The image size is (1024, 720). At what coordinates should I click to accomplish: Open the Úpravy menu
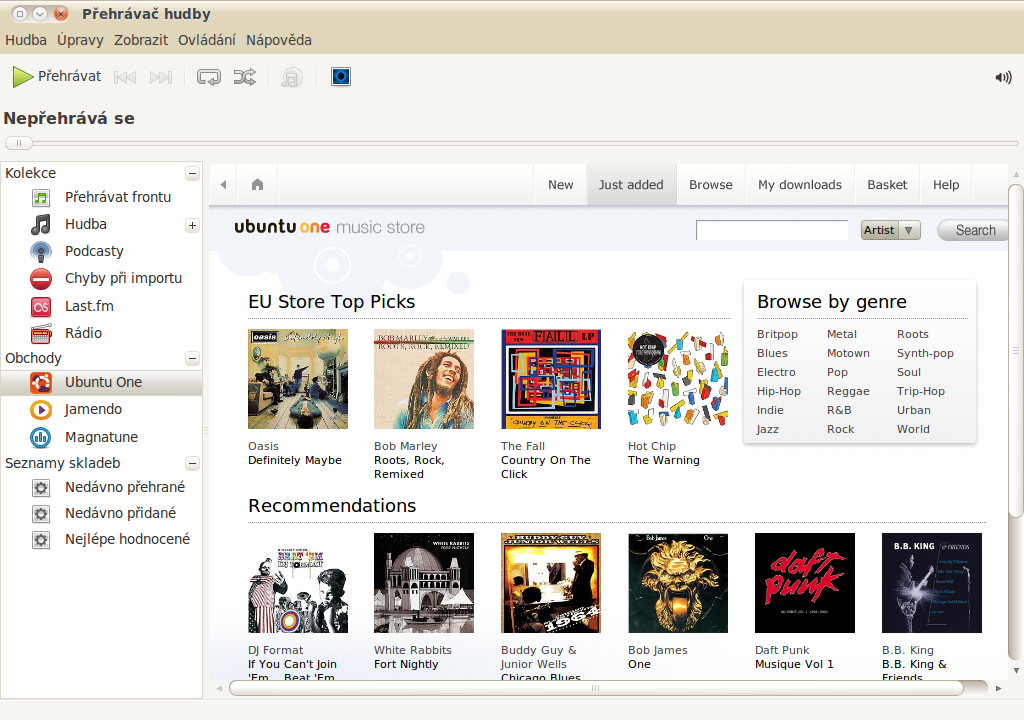[x=80, y=40]
